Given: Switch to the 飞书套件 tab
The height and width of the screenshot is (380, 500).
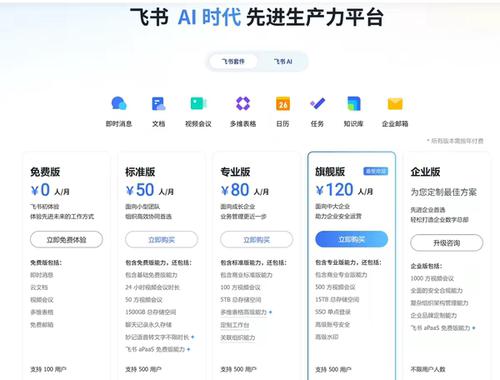Looking at the screenshot, I should coord(233,61).
